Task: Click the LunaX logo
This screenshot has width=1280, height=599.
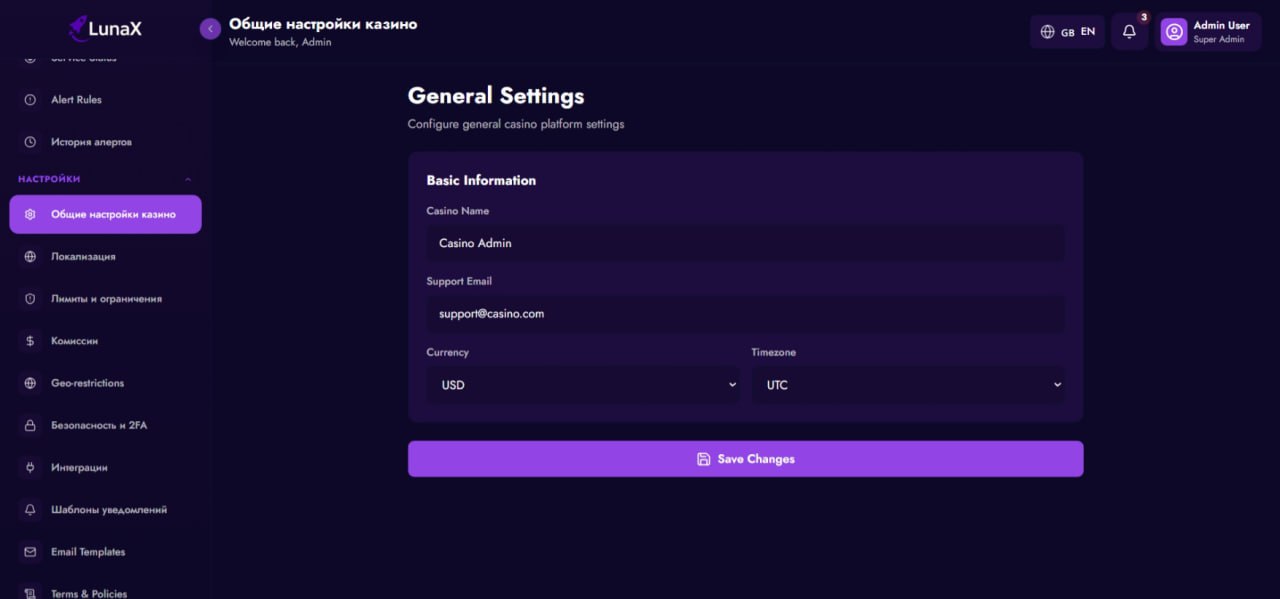Action: point(105,28)
